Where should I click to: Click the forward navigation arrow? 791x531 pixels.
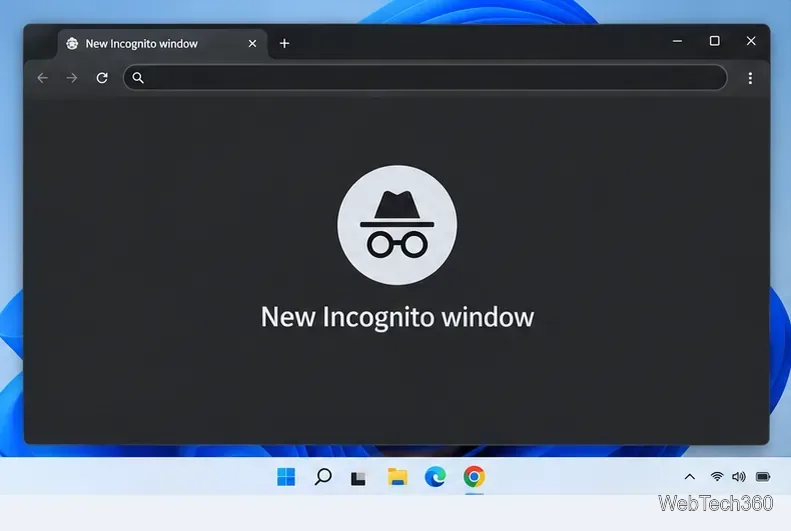(x=72, y=78)
